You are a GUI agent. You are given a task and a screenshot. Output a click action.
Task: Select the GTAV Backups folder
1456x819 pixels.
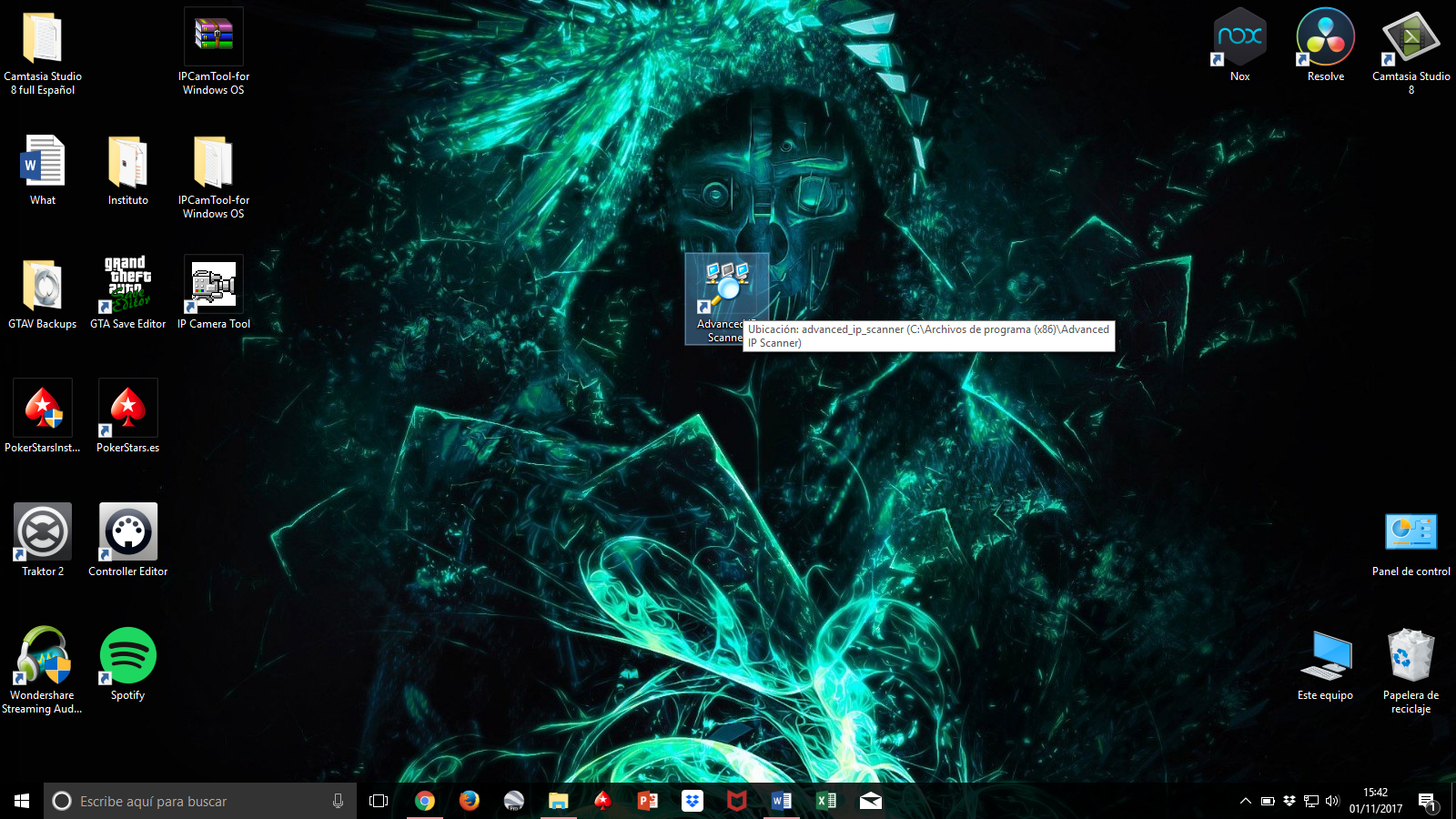click(x=43, y=293)
